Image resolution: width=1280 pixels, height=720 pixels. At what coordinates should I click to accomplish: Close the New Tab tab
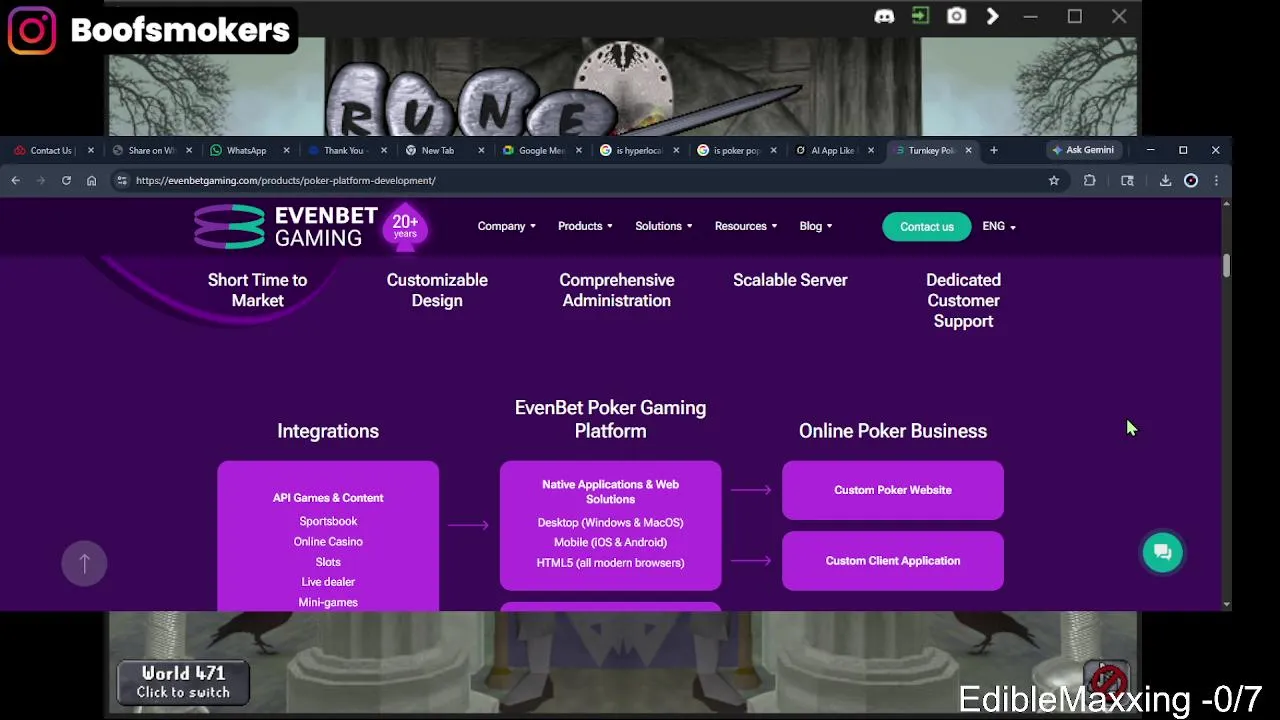(481, 150)
